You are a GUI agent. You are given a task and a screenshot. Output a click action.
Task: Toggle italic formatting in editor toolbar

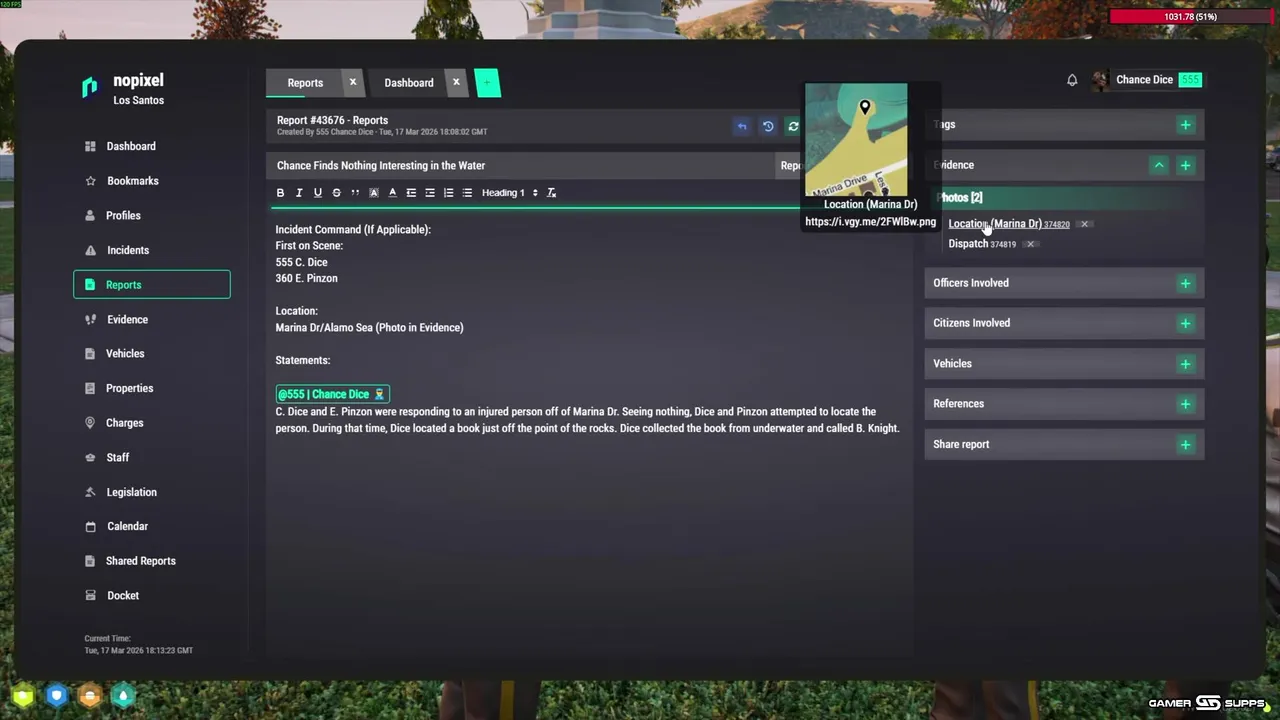pyautogui.click(x=299, y=193)
